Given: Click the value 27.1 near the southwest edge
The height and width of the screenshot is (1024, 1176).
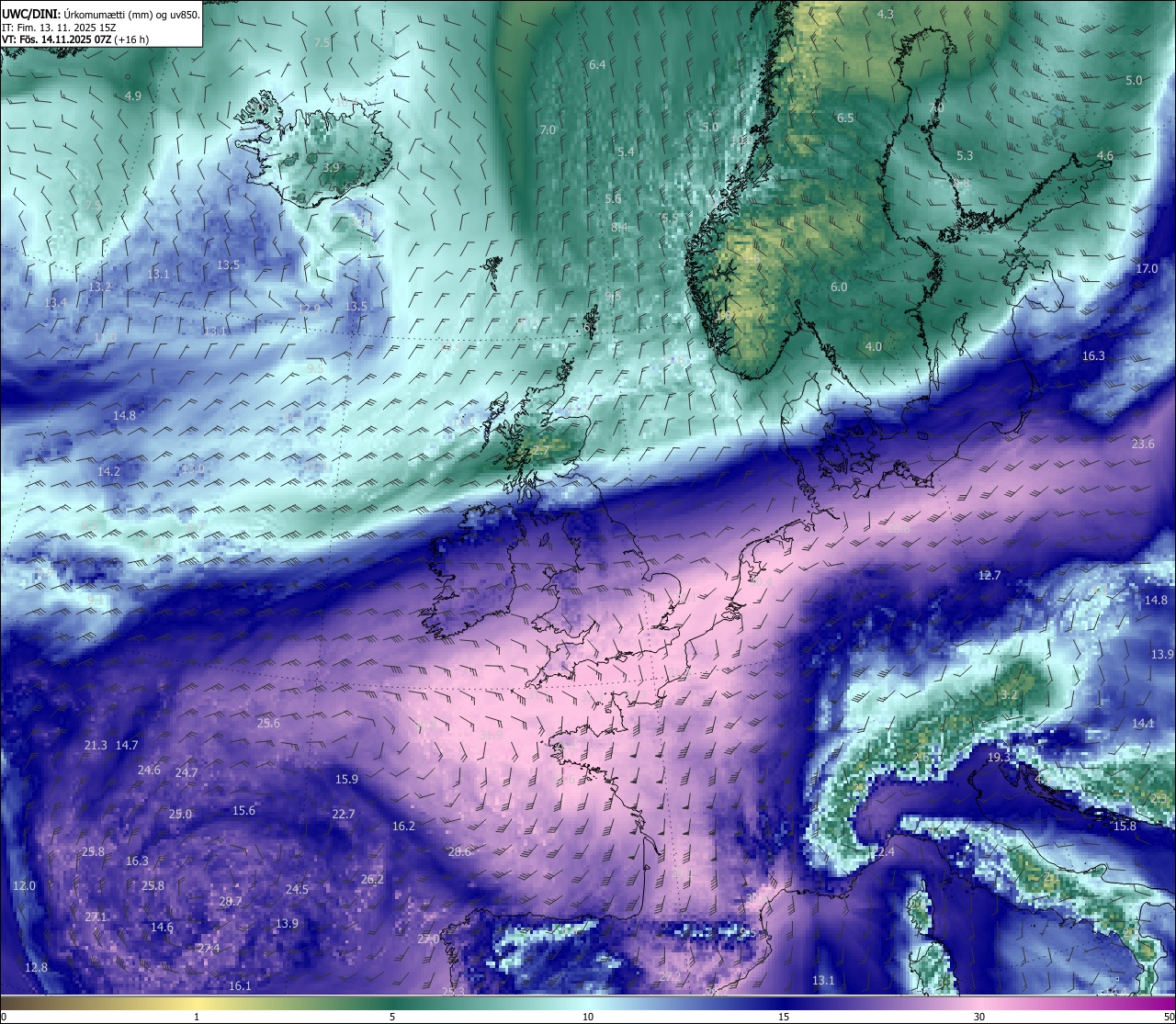Looking at the screenshot, I should click(96, 917).
